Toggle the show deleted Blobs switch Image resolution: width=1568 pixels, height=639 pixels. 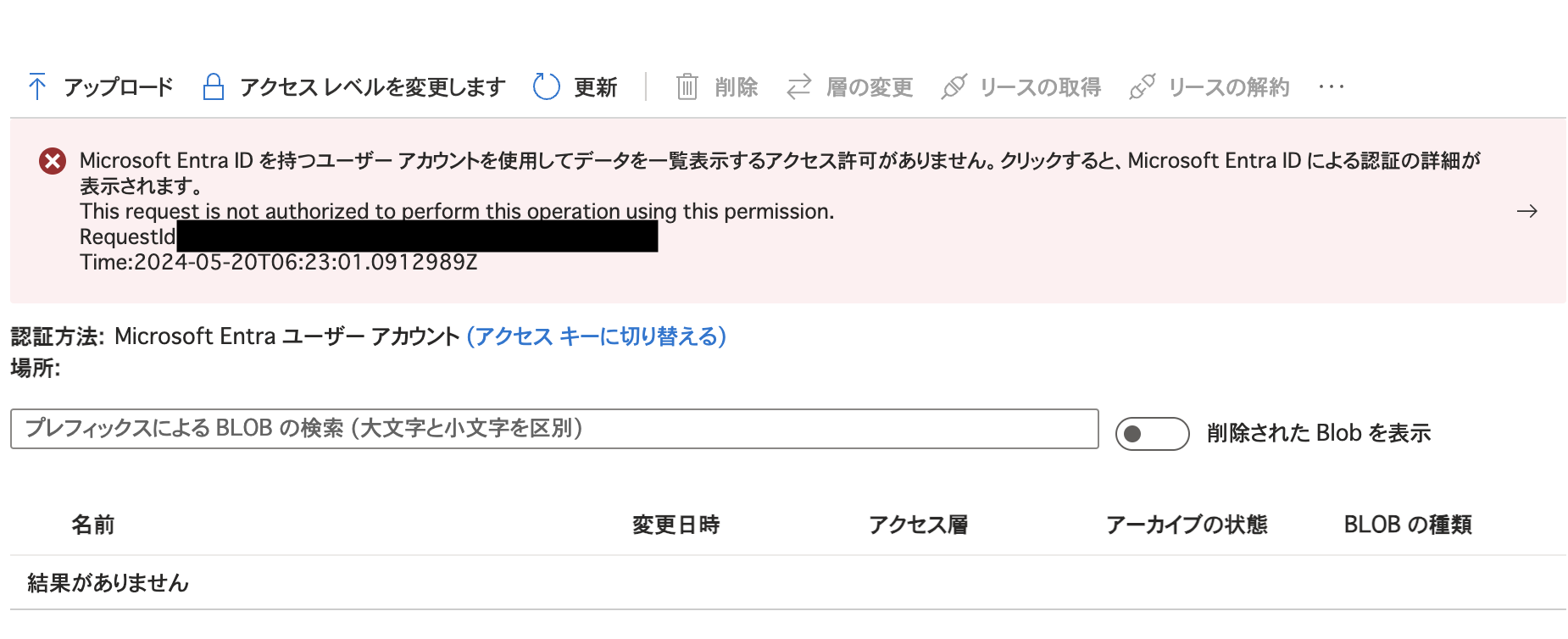point(1152,434)
